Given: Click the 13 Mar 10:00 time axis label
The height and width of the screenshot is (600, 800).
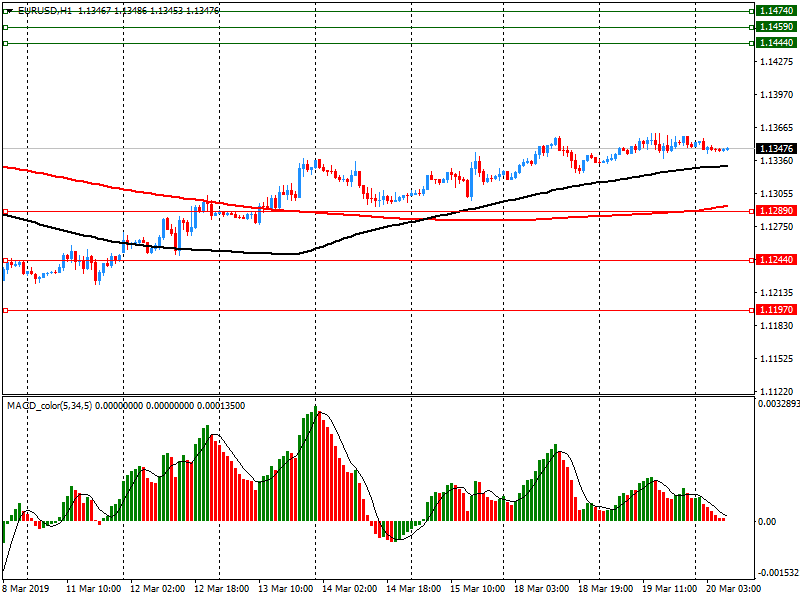Looking at the screenshot, I should (x=284, y=590).
